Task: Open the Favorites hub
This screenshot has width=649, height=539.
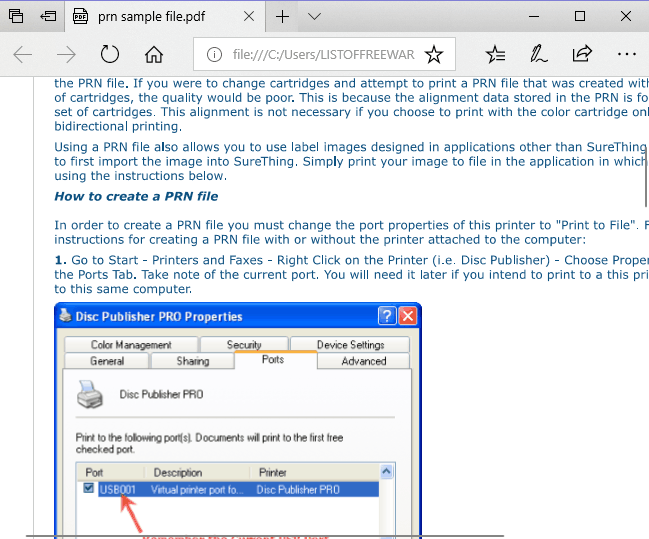Action: [495, 54]
